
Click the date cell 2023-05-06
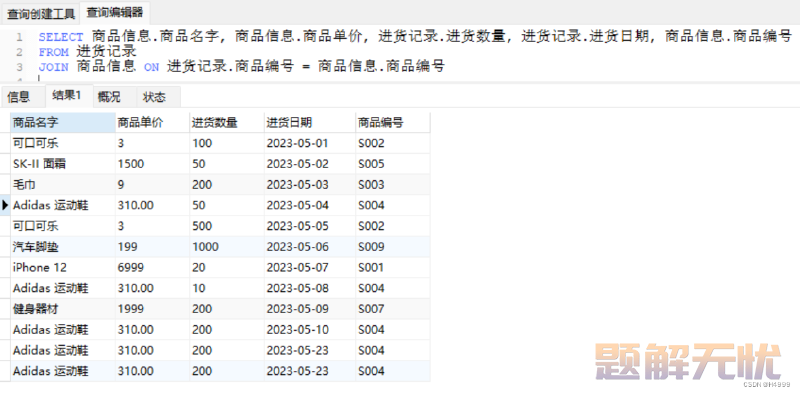point(310,247)
